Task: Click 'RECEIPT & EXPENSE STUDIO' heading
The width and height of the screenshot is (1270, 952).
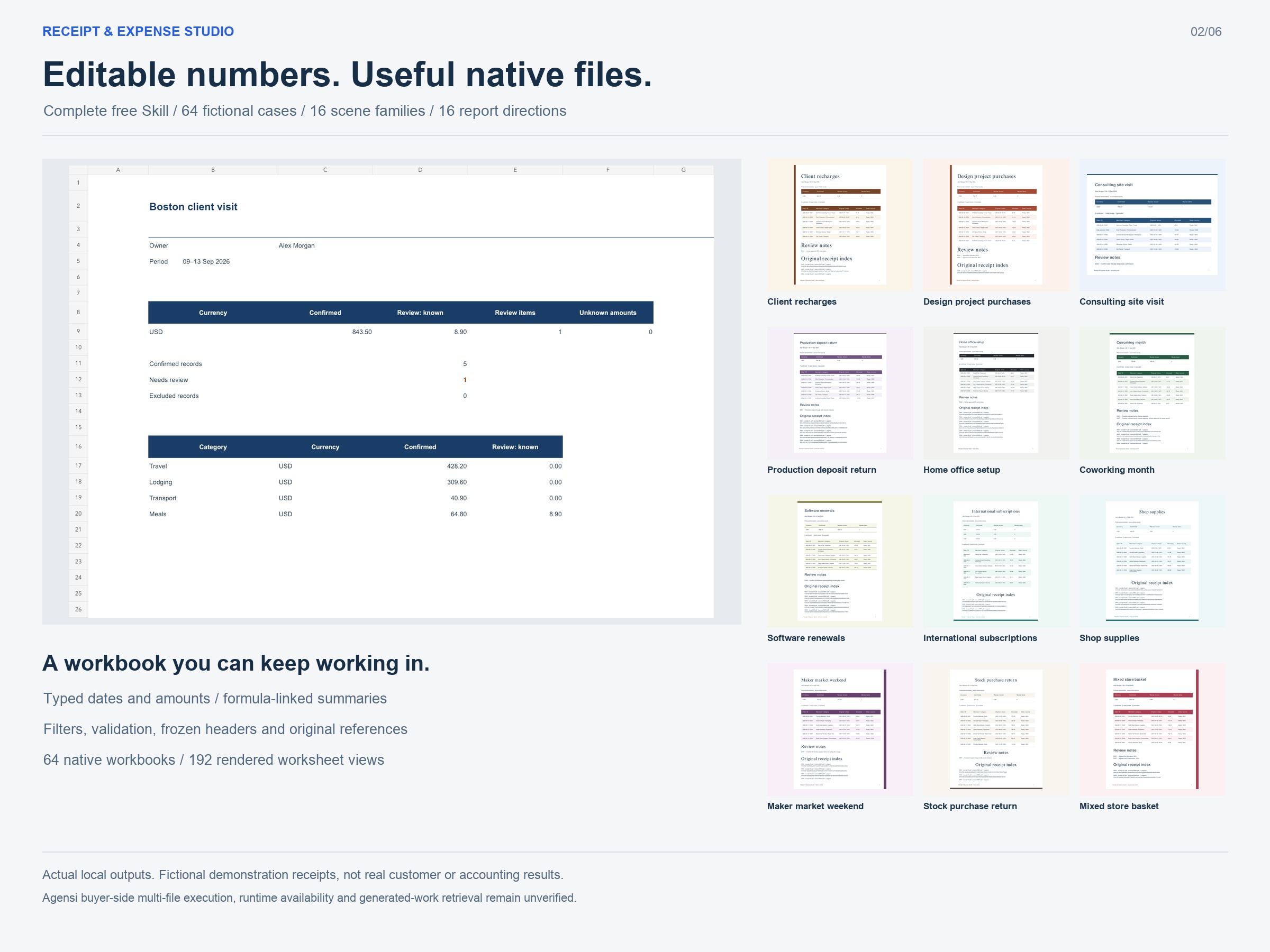Action: pyautogui.click(x=138, y=32)
